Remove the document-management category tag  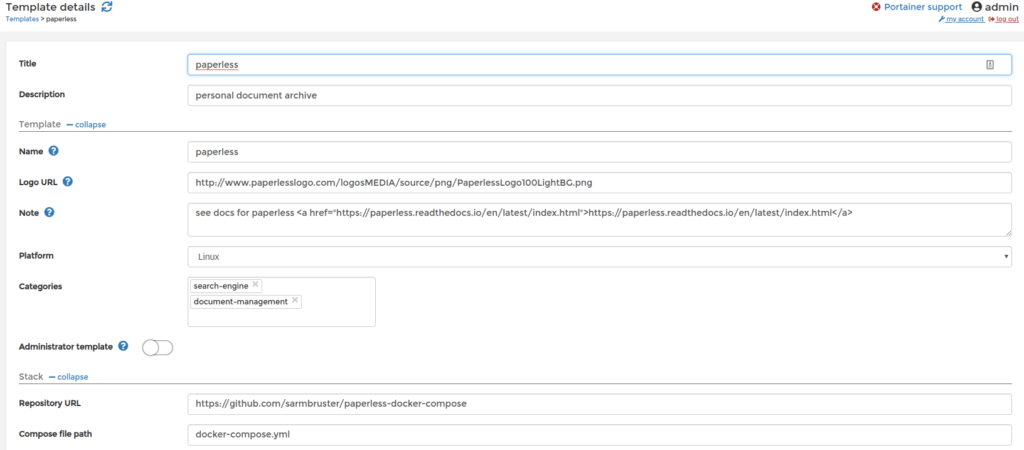[x=295, y=300]
